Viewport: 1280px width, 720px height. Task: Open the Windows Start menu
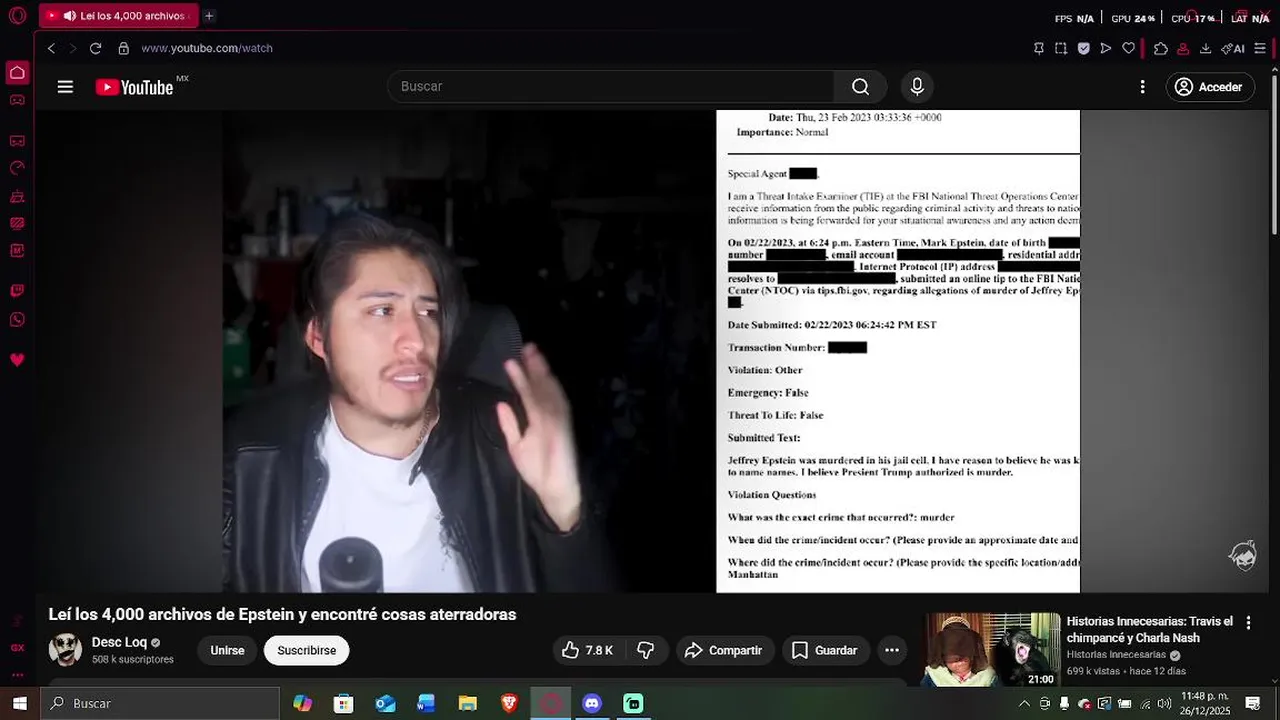19,703
